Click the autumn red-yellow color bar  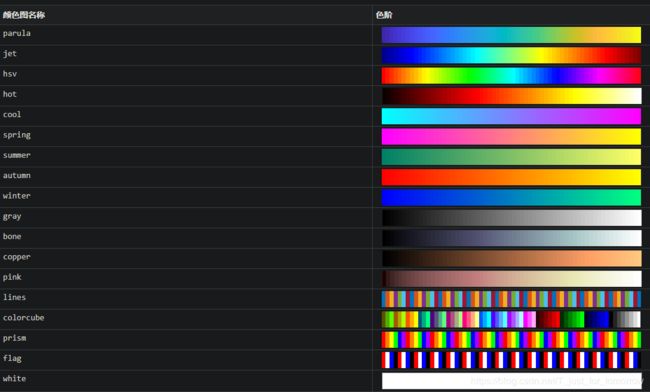(x=511, y=177)
